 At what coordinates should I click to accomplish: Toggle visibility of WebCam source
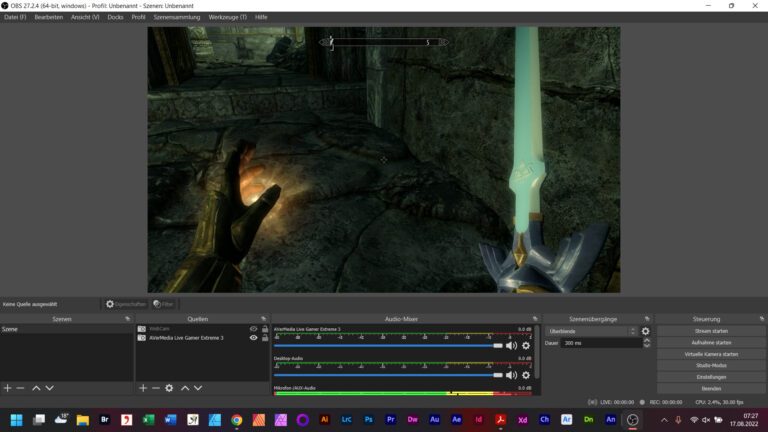pyautogui.click(x=253, y=329)
